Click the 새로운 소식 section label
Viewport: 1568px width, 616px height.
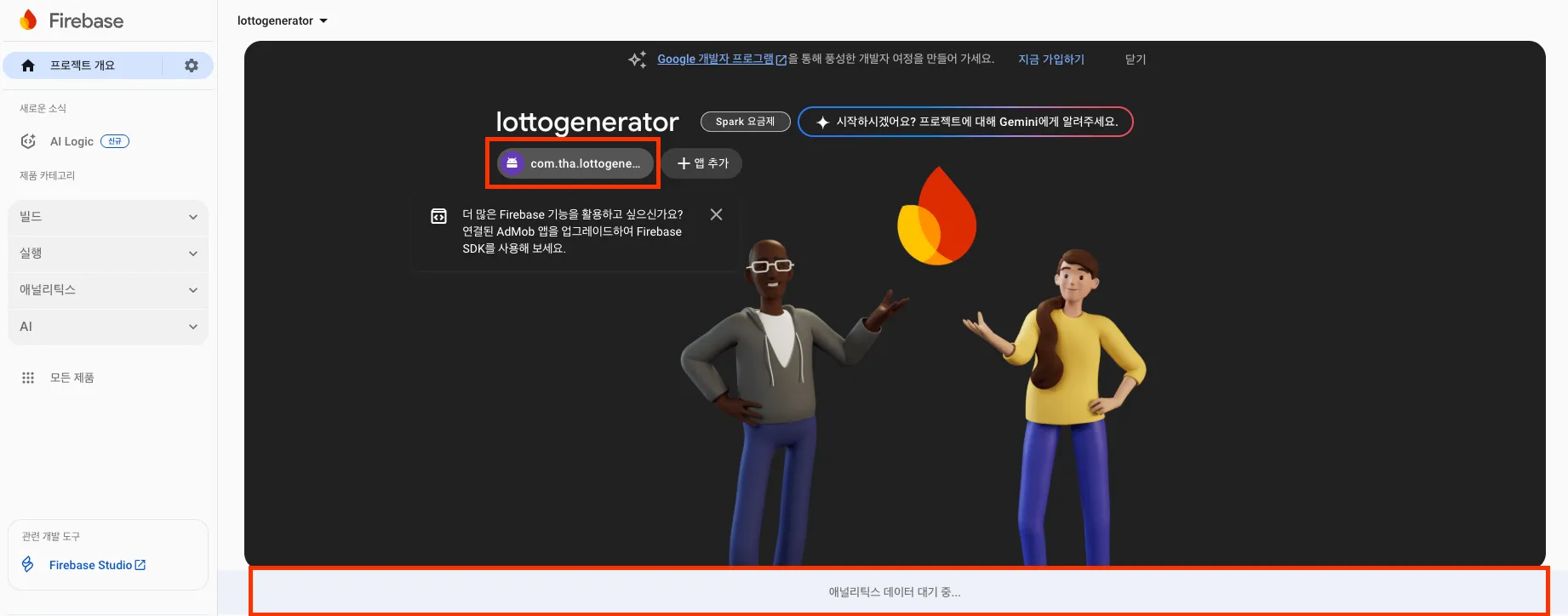(43, 108)
